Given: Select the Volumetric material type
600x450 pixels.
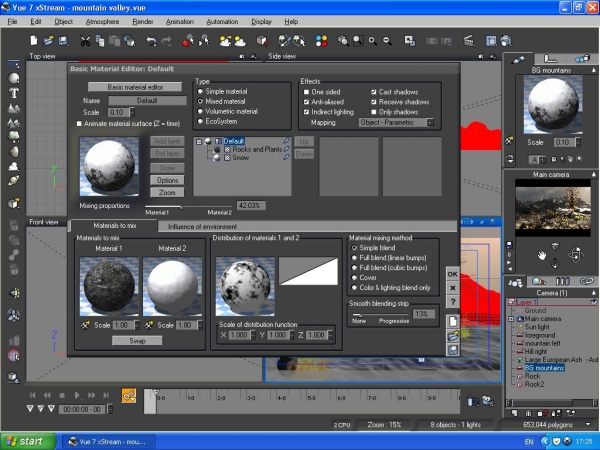Looking at the screenshot, I should pos(200,111).
